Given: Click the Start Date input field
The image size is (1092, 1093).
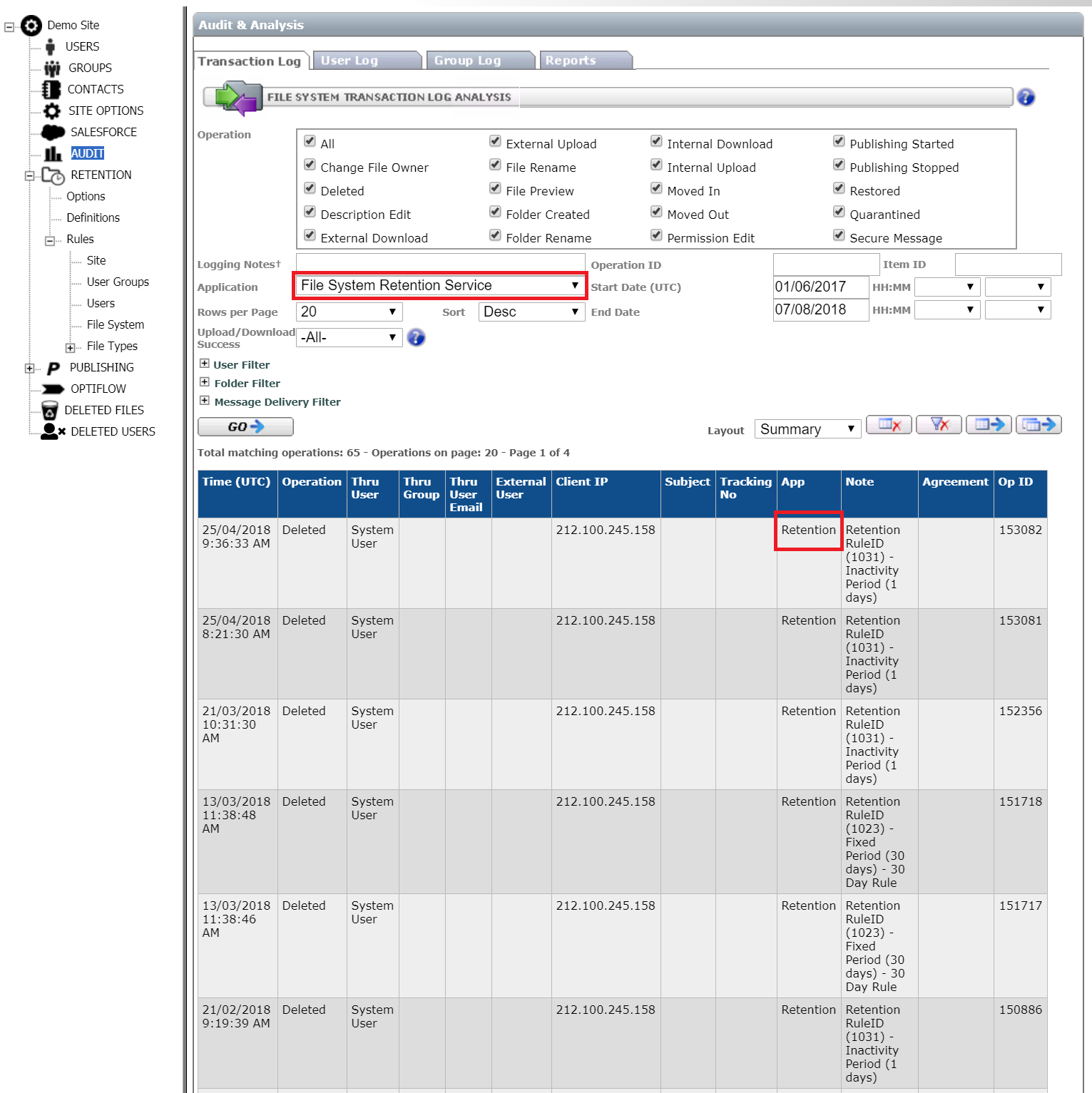Looking at the screenshot, I should pos(820,287).
